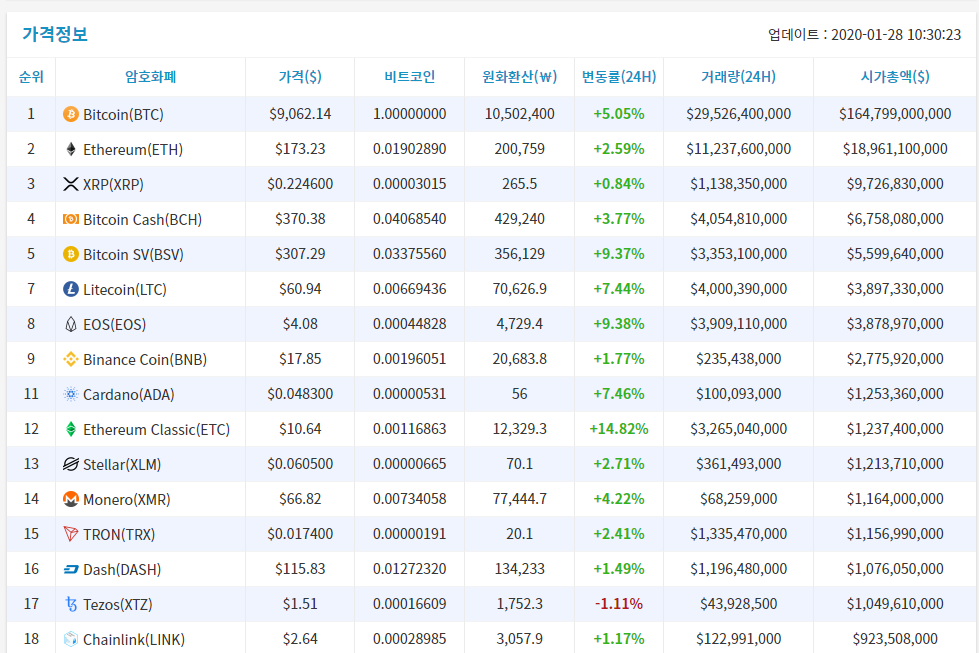Select XRP price $0.224600
This screenshot has height=653, width=979.
(x=300, y=184)
